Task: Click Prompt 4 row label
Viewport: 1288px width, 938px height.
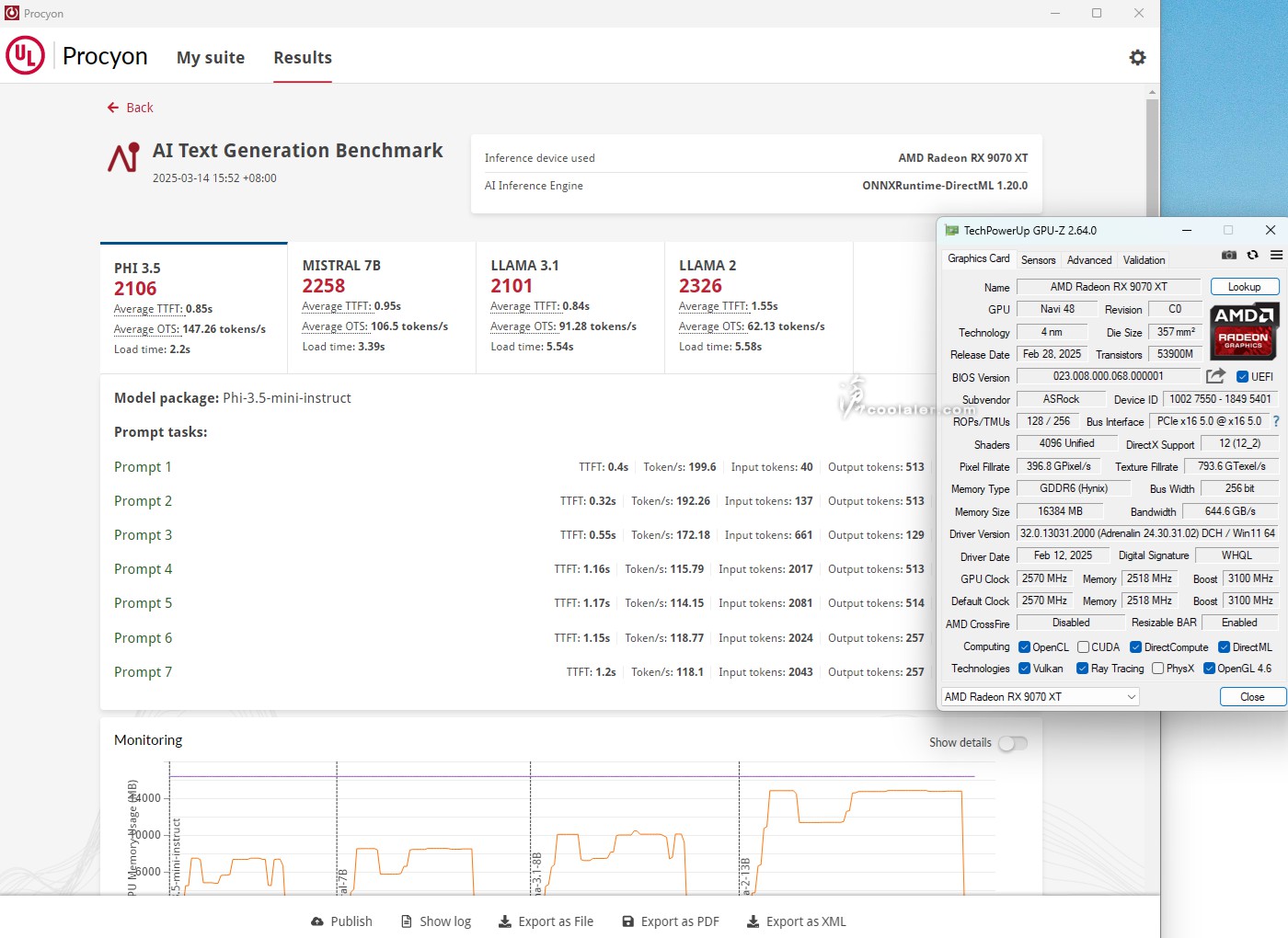Action: [143, 569]
